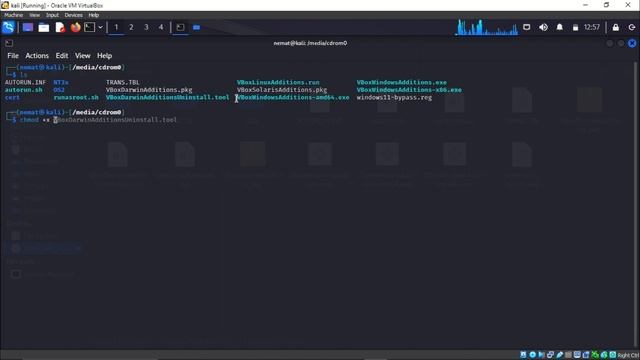Screen dimensions: 640x360
Task: Click the VirtualBox audio status icon
Action: [x=541, y=355]
